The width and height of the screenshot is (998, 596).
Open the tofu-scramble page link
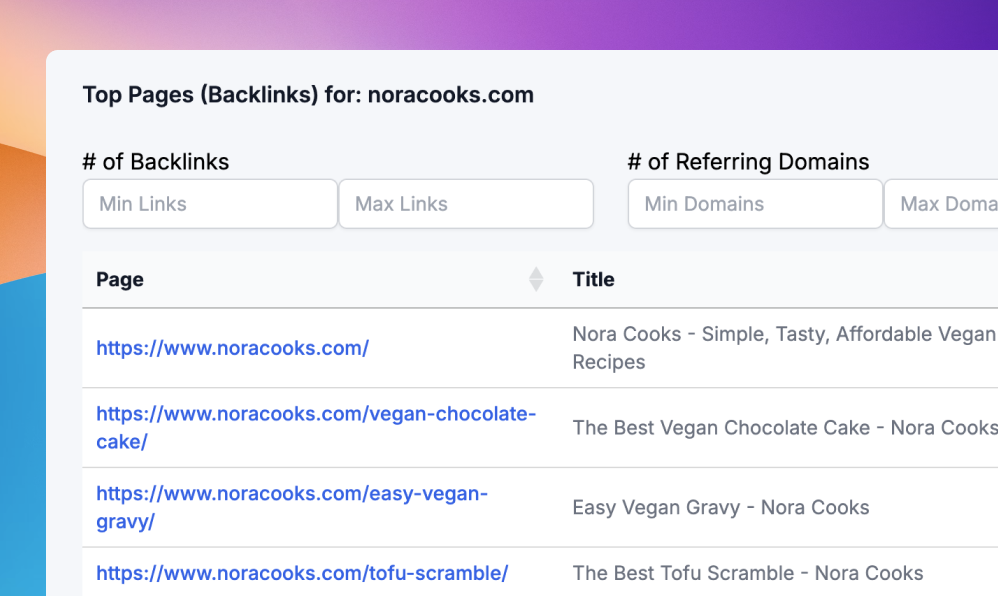click(x=302, y=573)
